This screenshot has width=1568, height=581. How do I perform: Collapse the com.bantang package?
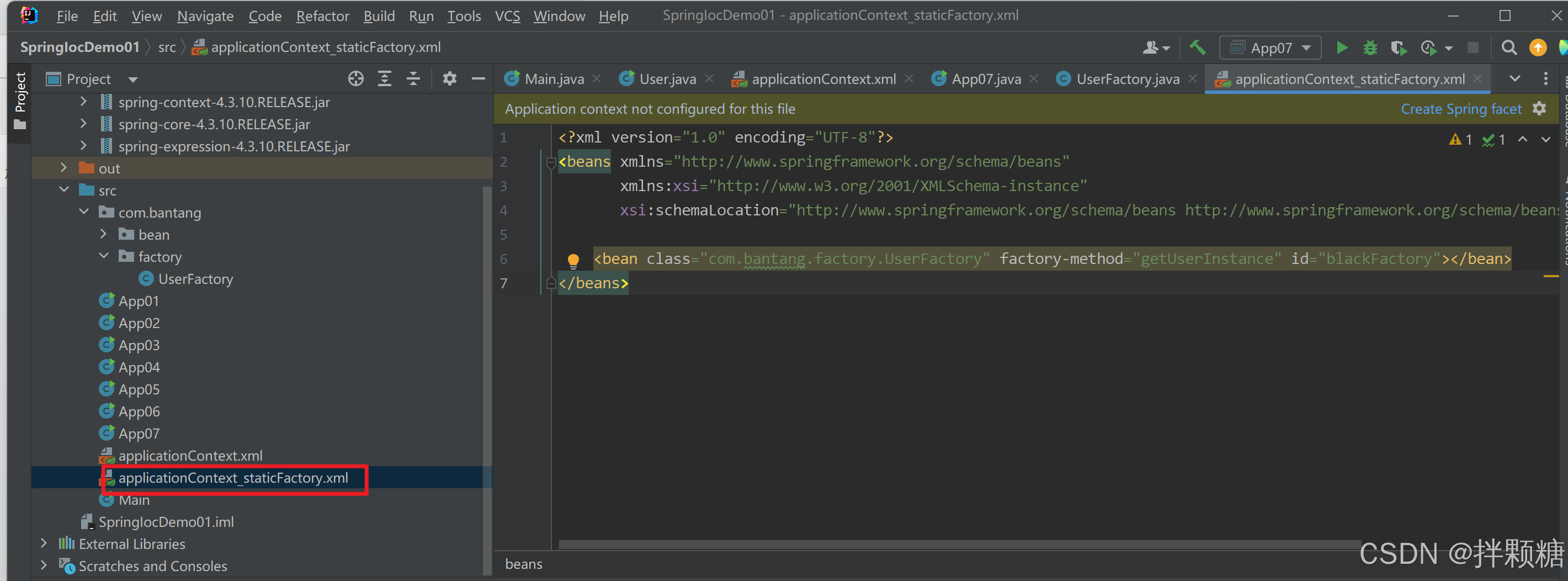pyautogui.click(x=83, y=212)
